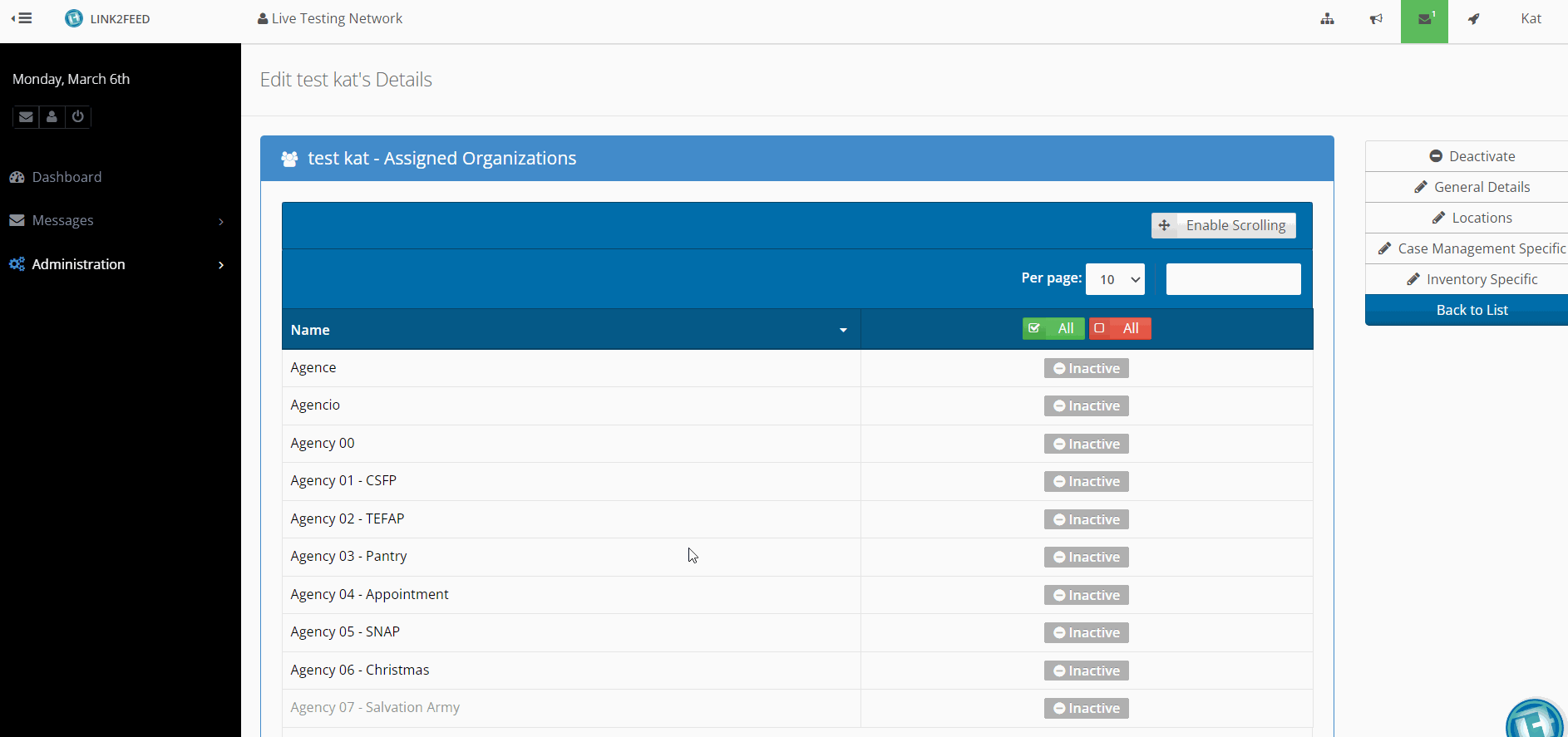Image resolution: width=1568 pixels, height=737 pixels.
Task: Sort by the Name column header arrow
Action: tap(843, 330)
